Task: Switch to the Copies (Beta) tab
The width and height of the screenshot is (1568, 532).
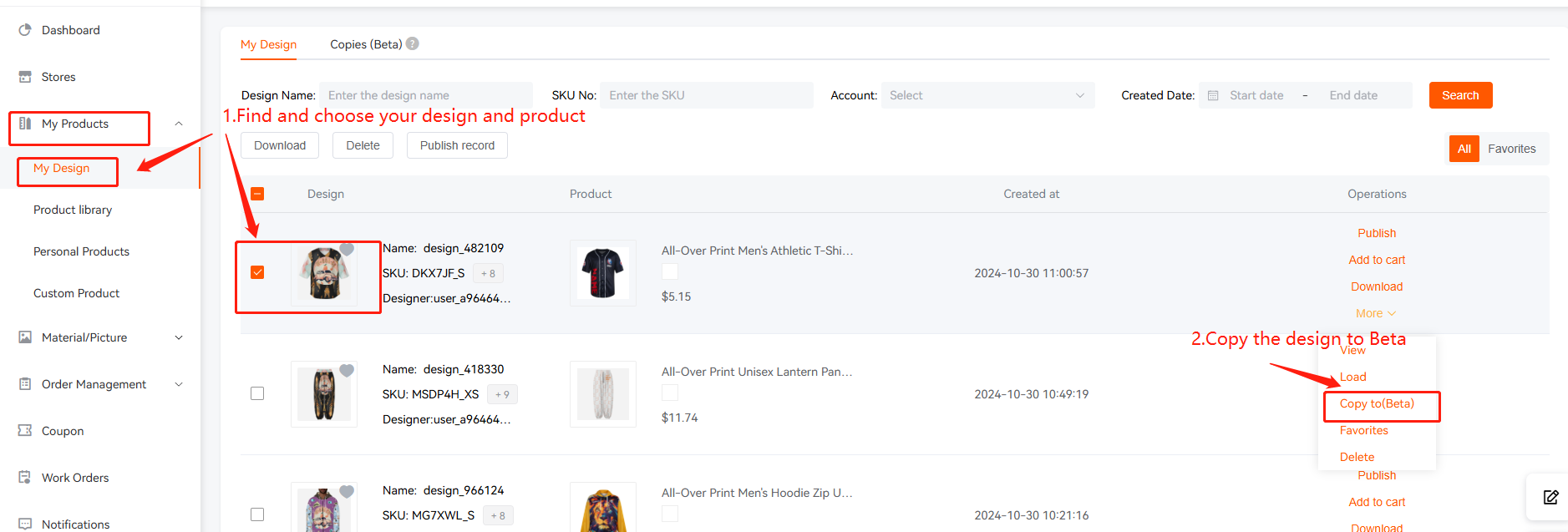Action: tap(366, 44)
